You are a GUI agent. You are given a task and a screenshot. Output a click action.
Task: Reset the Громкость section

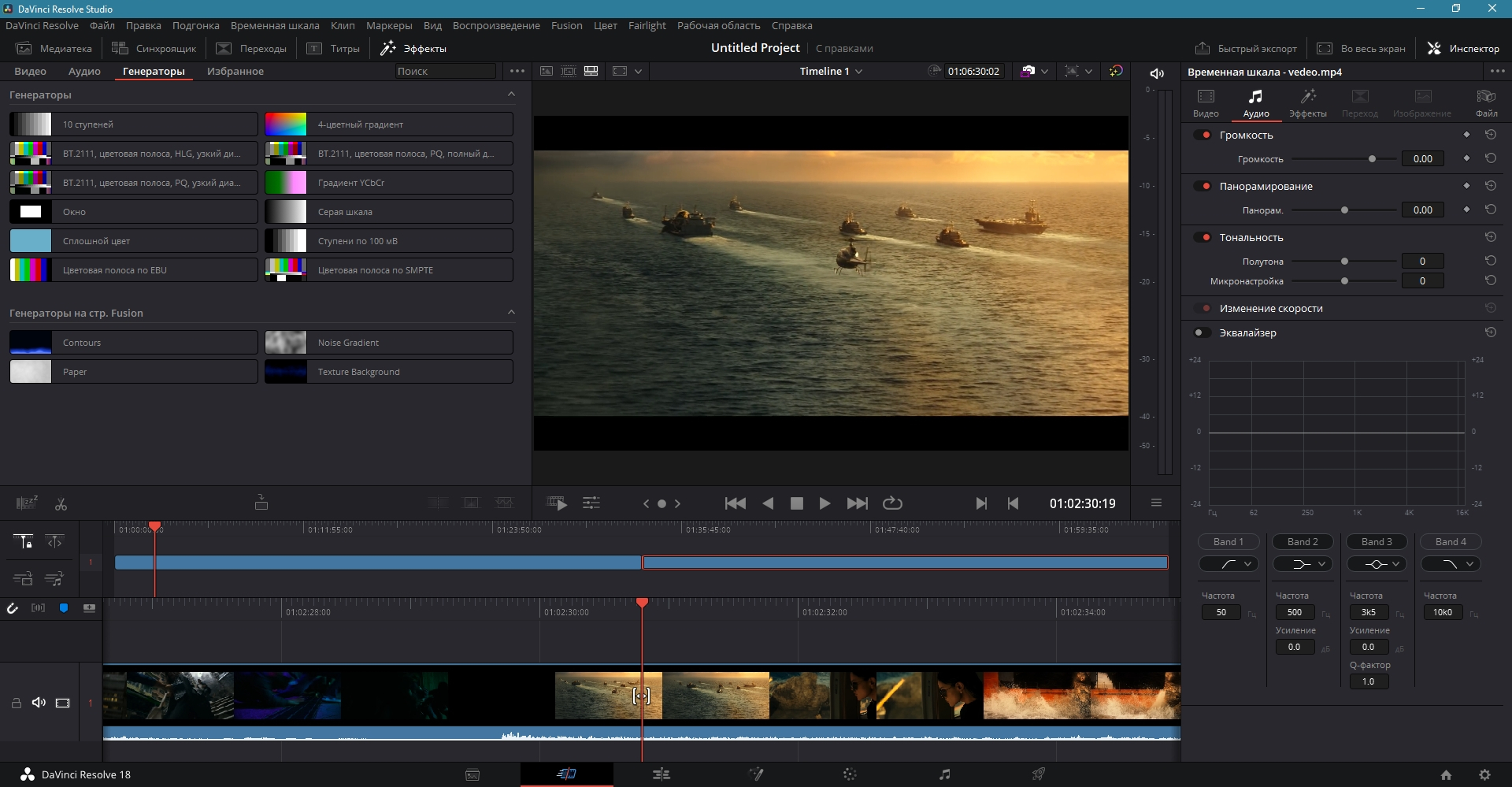pos(1490,135)
